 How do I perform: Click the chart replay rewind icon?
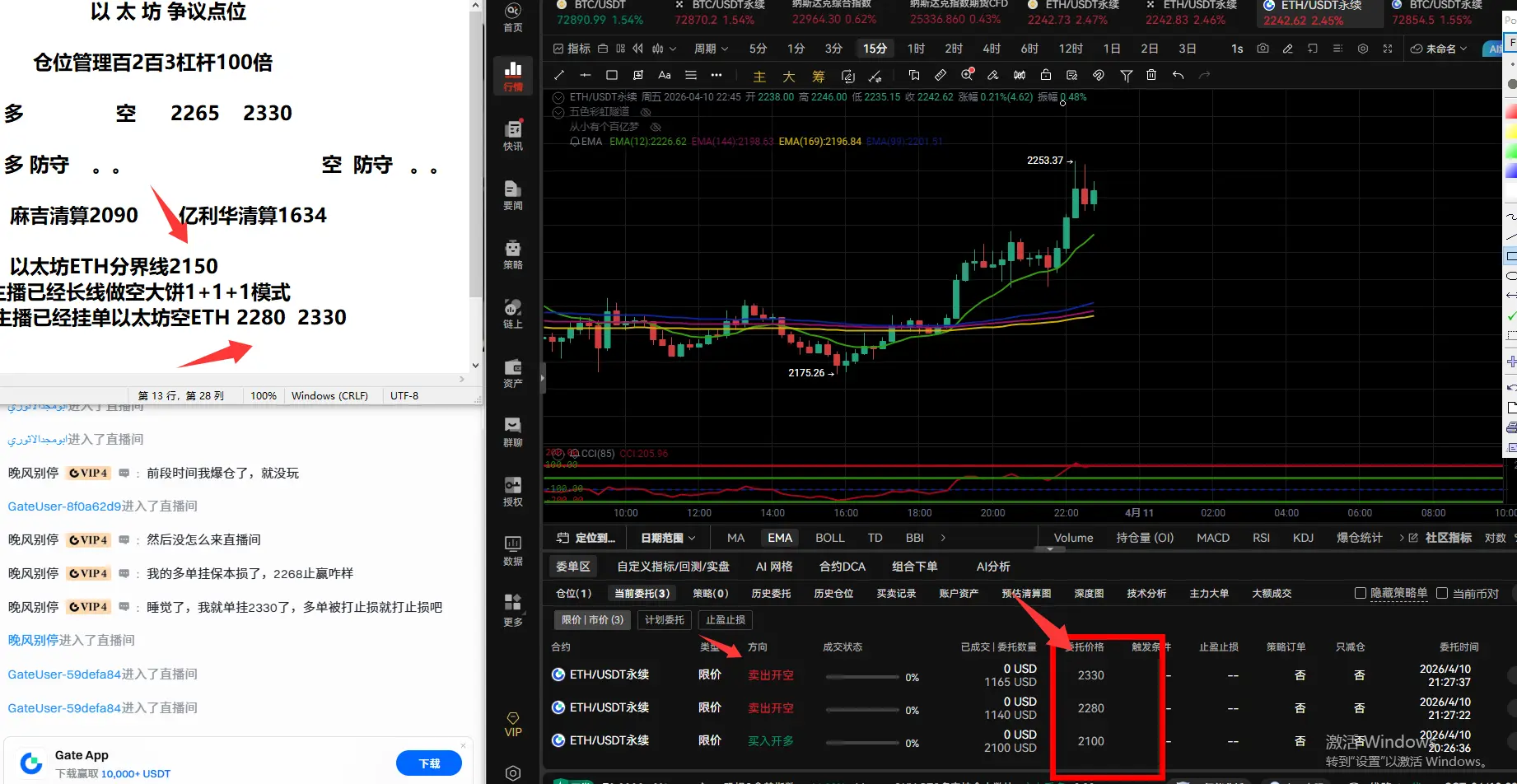point(637,49)
